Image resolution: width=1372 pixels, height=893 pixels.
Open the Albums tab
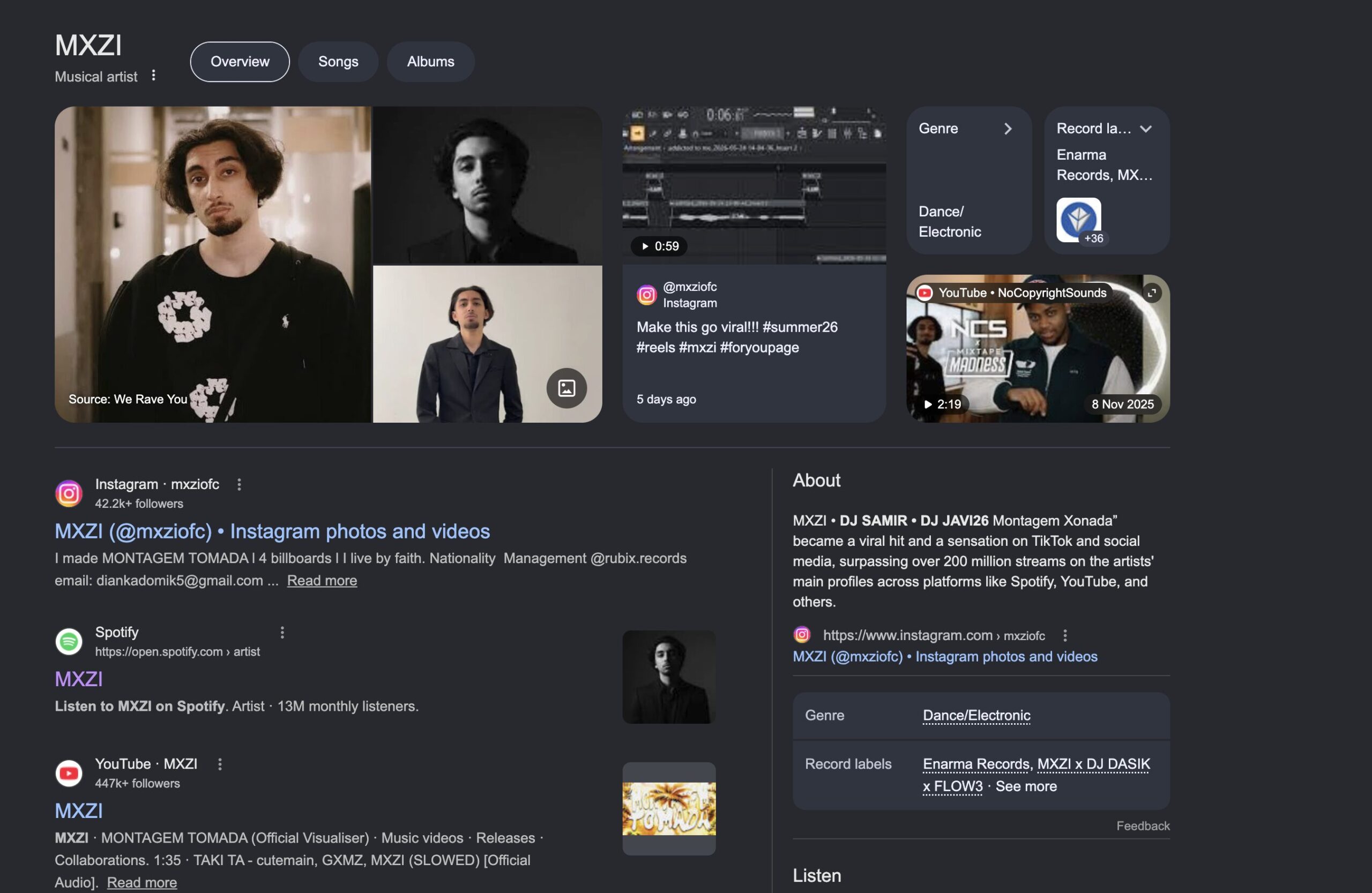(430, 62)
